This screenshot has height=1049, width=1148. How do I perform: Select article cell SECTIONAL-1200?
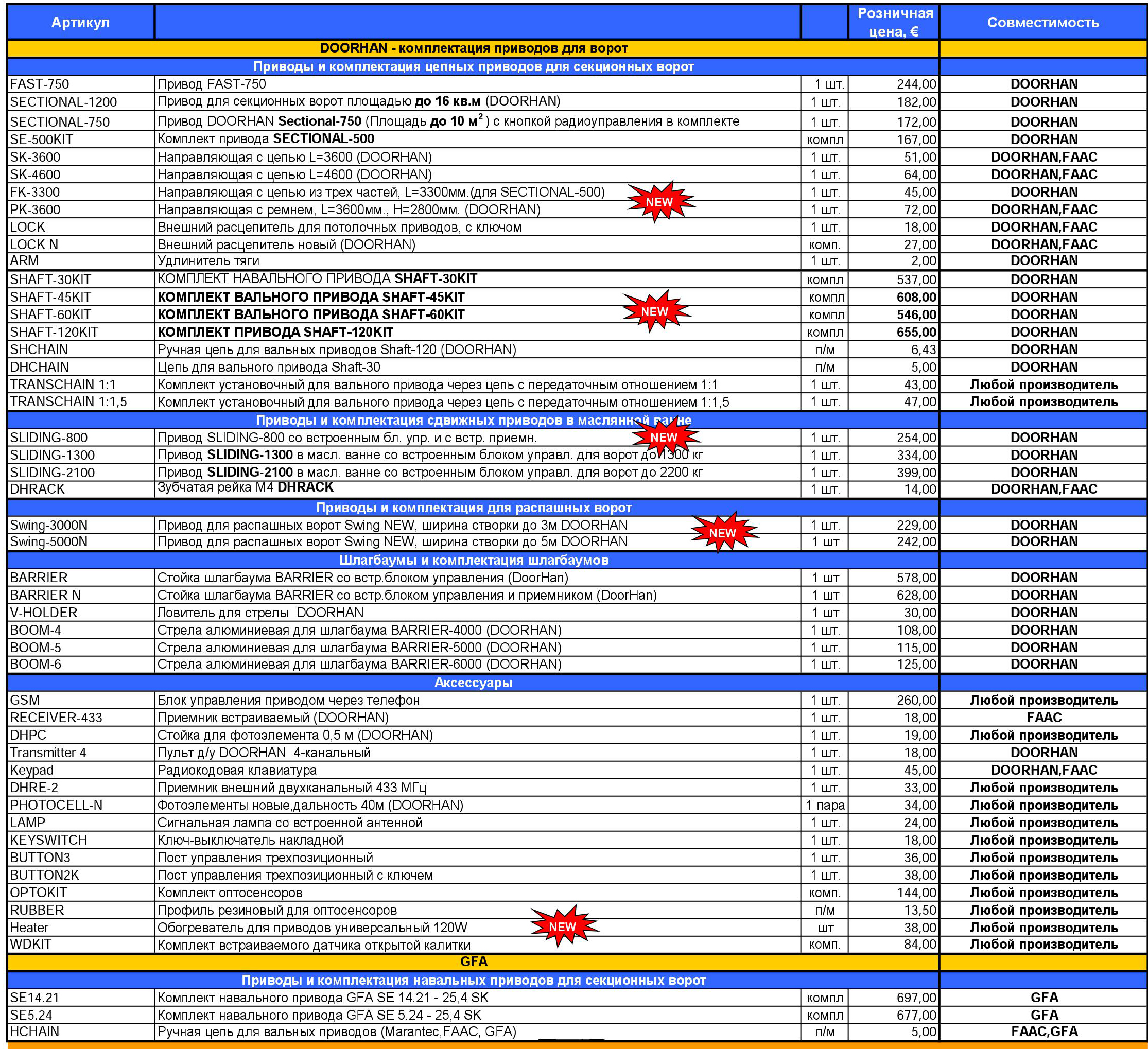click(80, 102)
